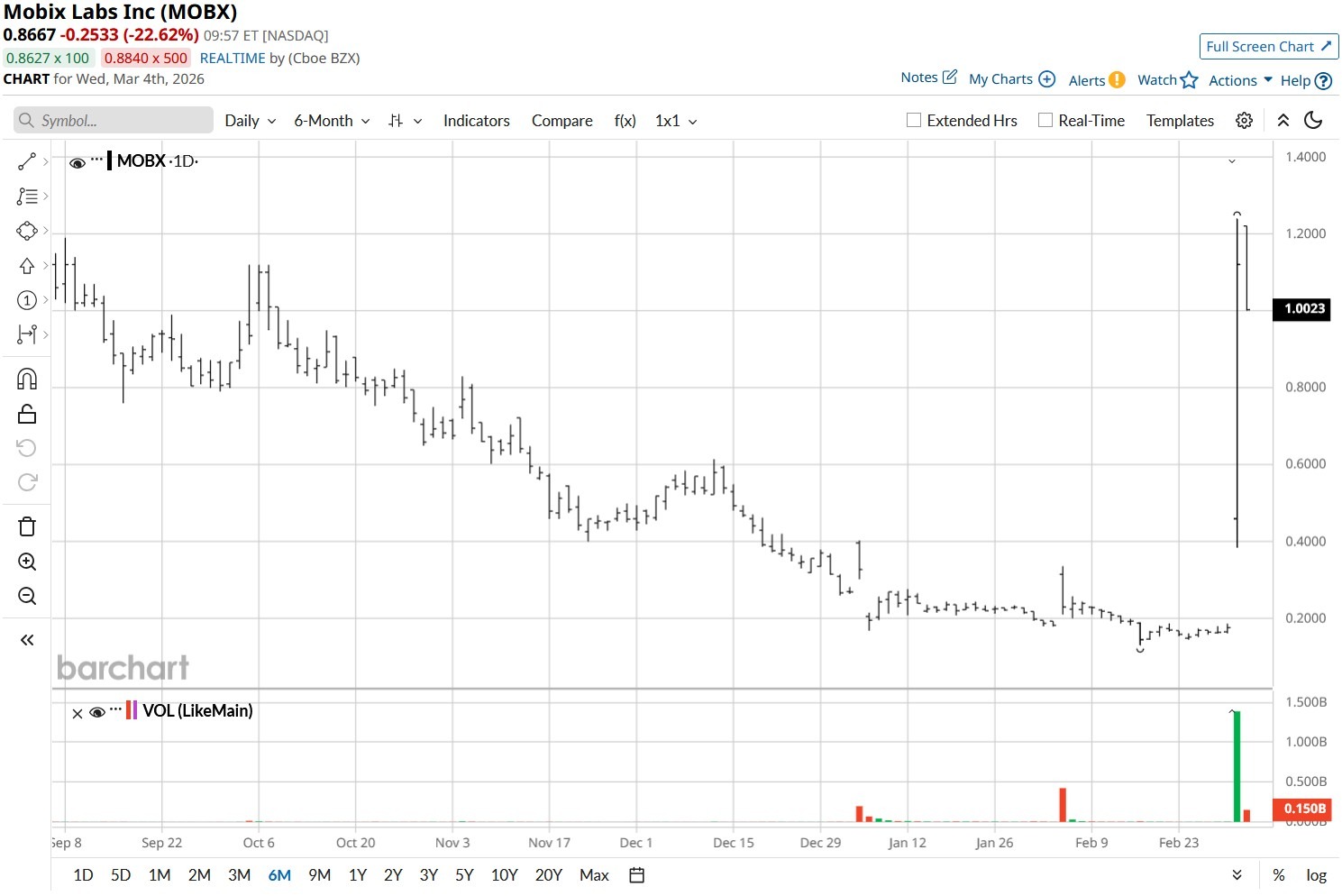Collapse the drawing tools sidebar
Viewport: 1342px width, 896px height.
27,640
